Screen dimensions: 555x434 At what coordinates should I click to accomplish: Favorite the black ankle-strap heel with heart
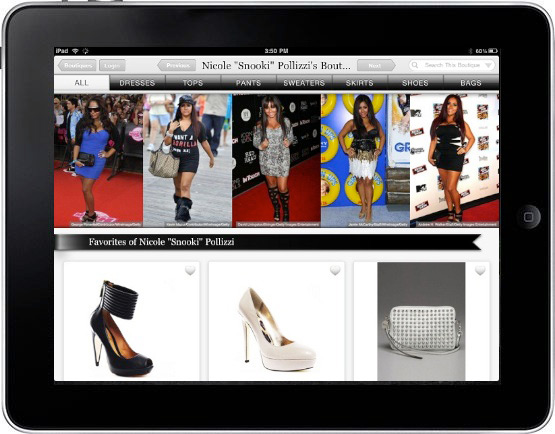[x=190, y=271]
